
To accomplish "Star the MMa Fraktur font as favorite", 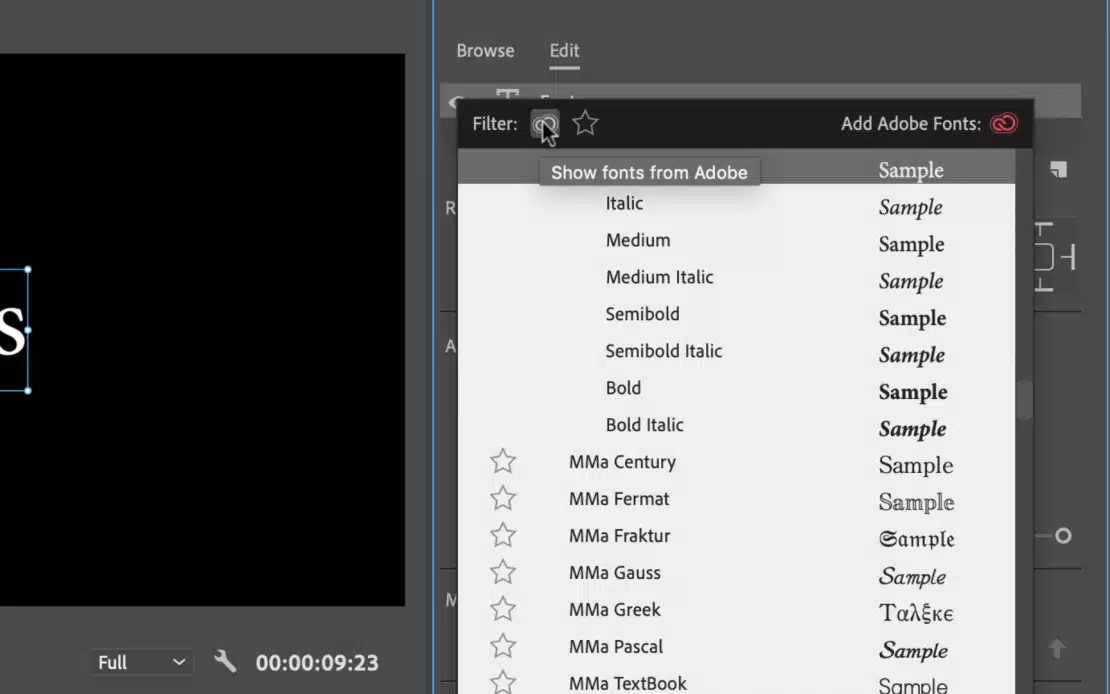I will coord(503,536).
